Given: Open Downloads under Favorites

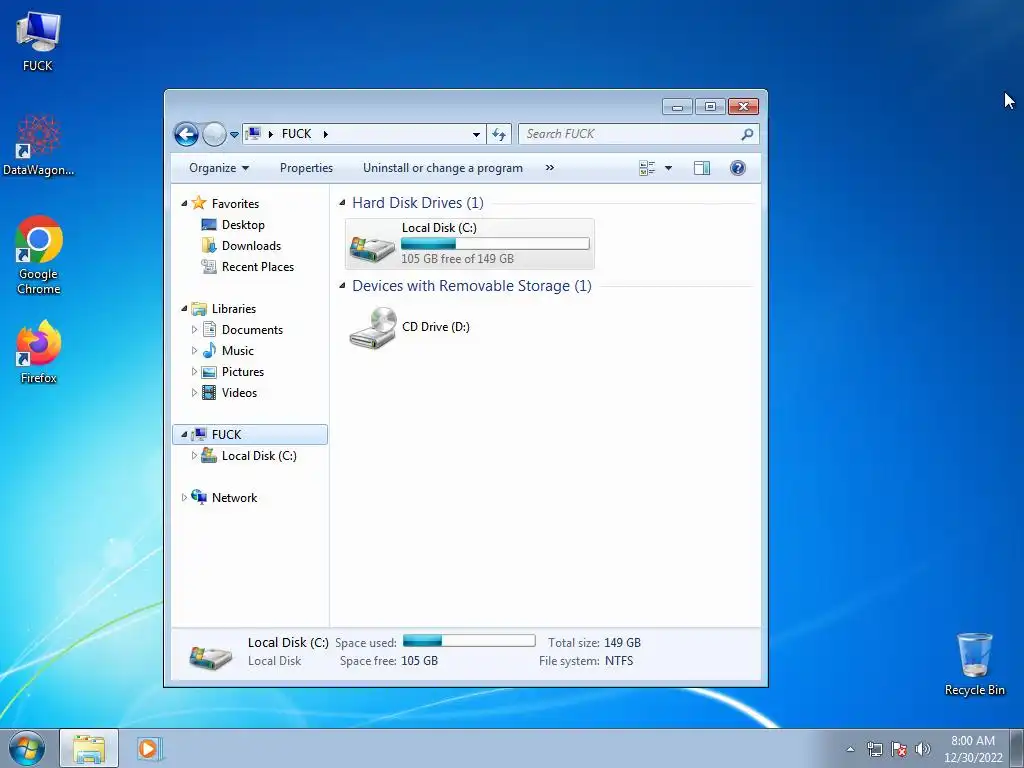Looking at the screenshot, I should (x=251, y=246).
